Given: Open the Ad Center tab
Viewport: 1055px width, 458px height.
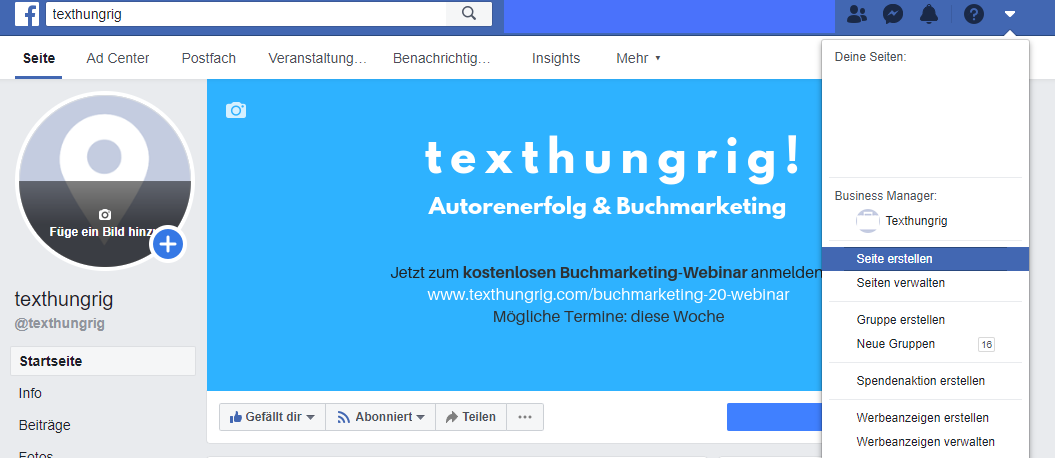Looking at the screenshot, I should (x=118, y=59).
